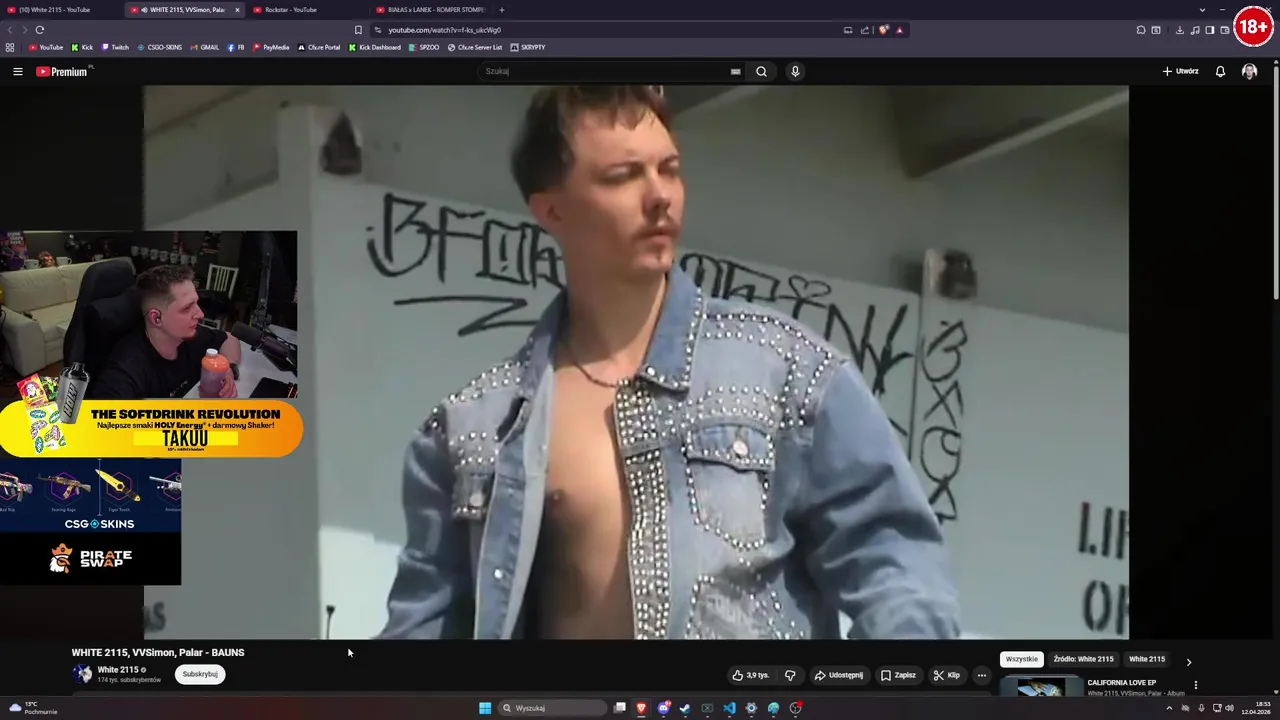This screenshot has width=1280, height=720.
Task: Click the Utwórz create button
Action: pyautogui.click(x=1180, y=71)
